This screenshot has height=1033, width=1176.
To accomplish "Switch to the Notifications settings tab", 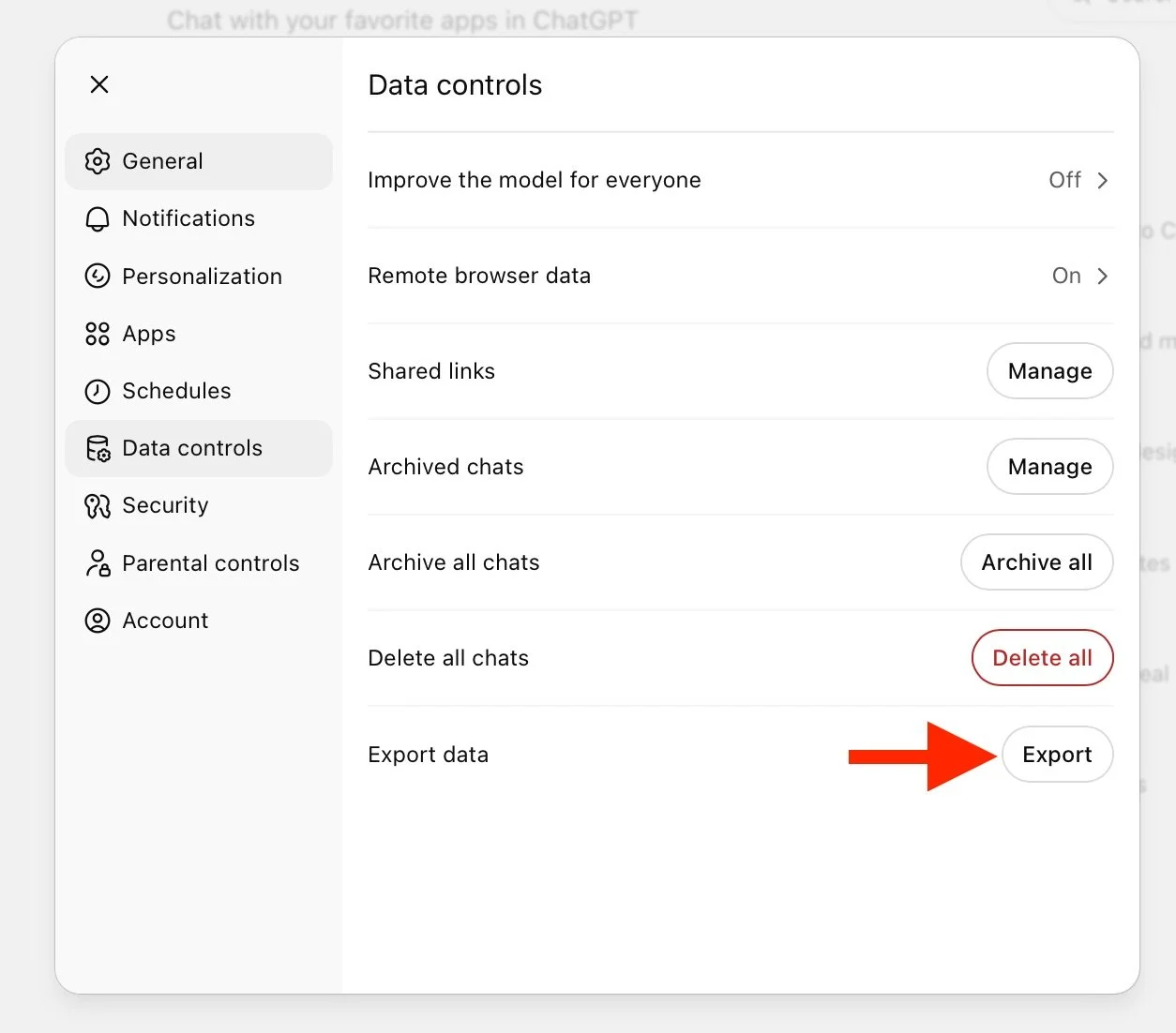I will point(188,218).
